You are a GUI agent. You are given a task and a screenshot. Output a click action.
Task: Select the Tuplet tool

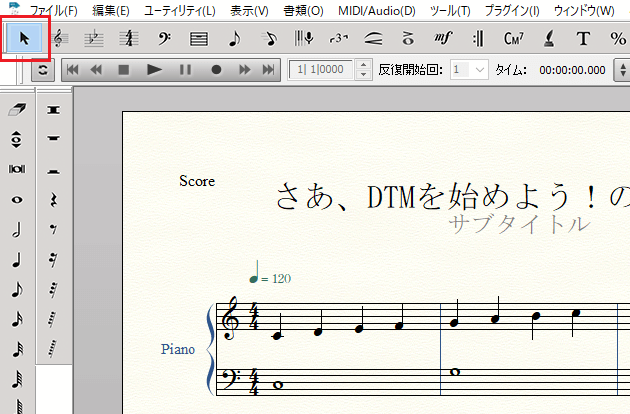click(x=338, y=40)
